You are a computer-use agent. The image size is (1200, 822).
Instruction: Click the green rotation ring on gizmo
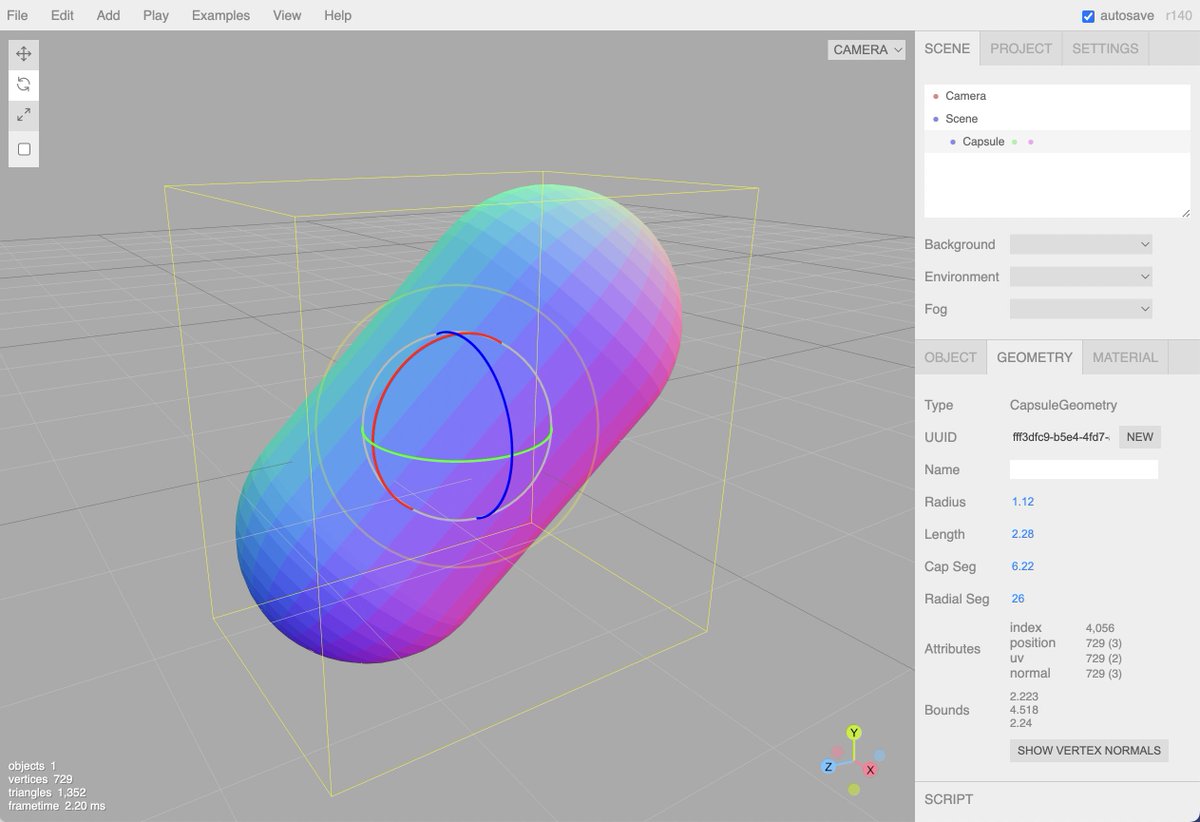click(x=456, y=460)
